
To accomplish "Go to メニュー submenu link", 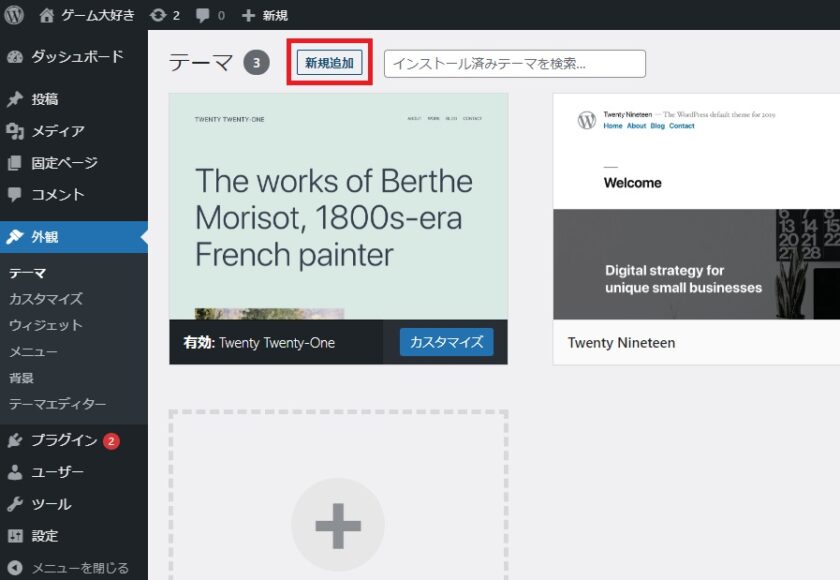I will [33, 352].
